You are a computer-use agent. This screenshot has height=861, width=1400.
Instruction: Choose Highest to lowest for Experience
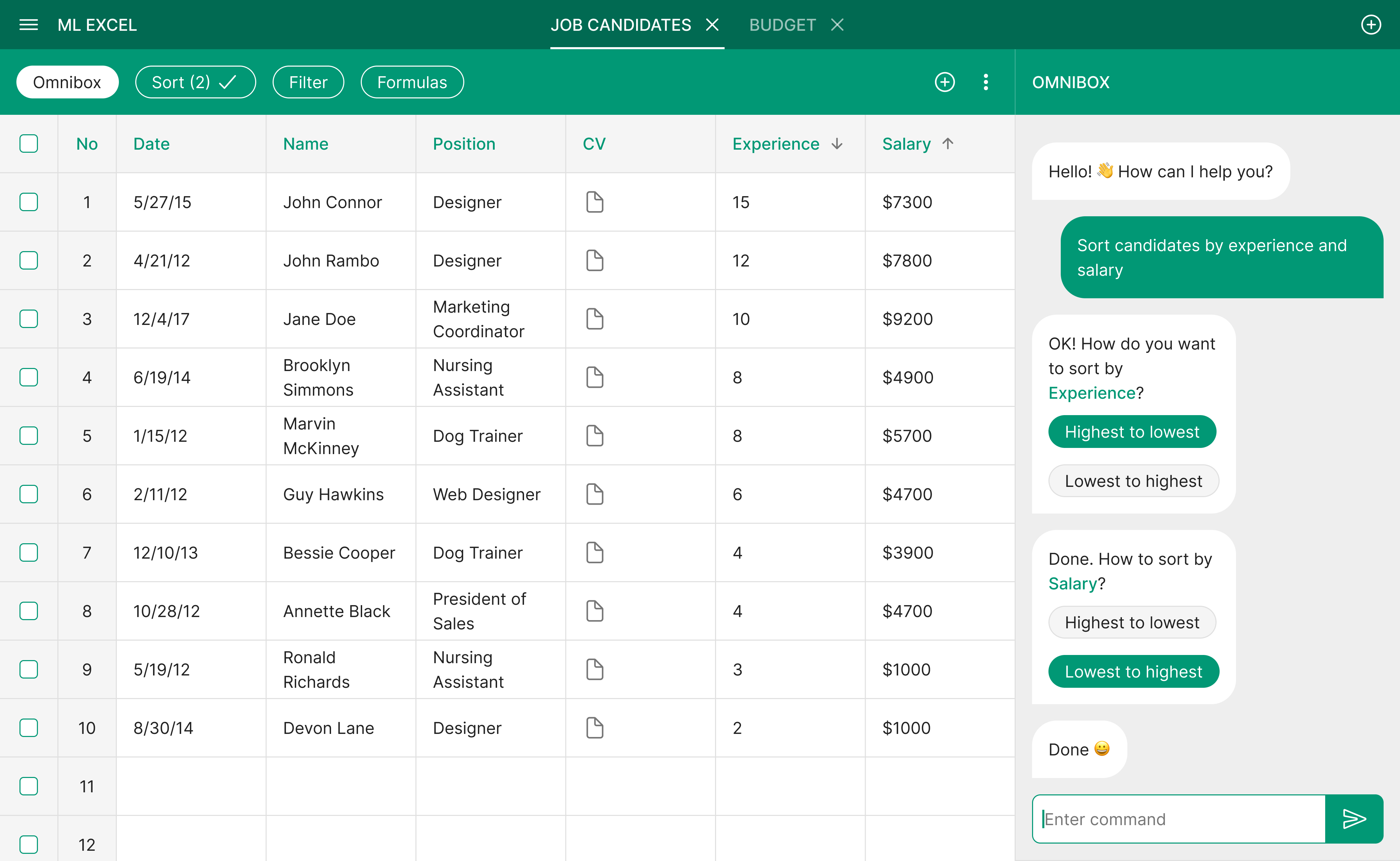[x=1132, y=432]
